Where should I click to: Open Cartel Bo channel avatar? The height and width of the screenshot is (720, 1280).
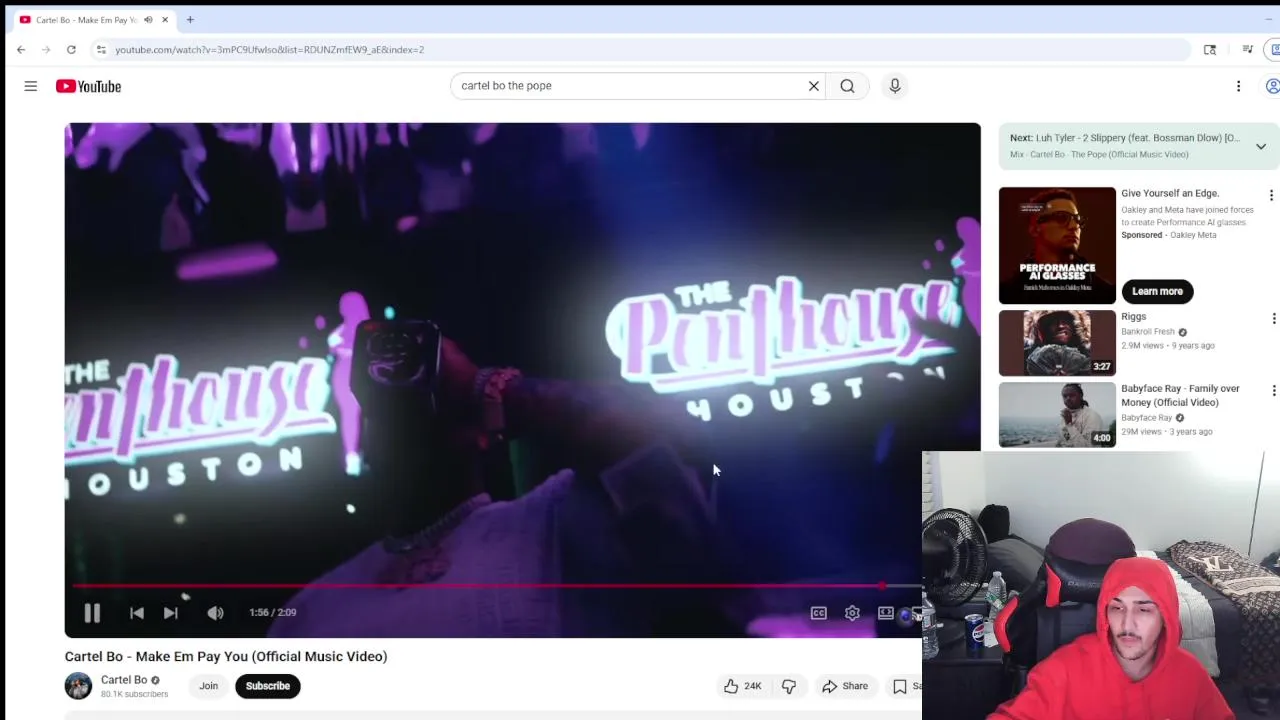click(78, 686)
